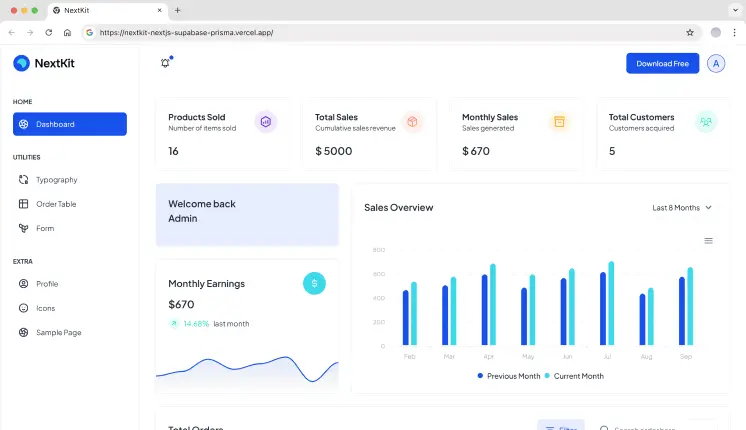Screen dimensions: 746x430
Task: Select Dashboard in the sidebar
Action: click(x=70, y=124)
